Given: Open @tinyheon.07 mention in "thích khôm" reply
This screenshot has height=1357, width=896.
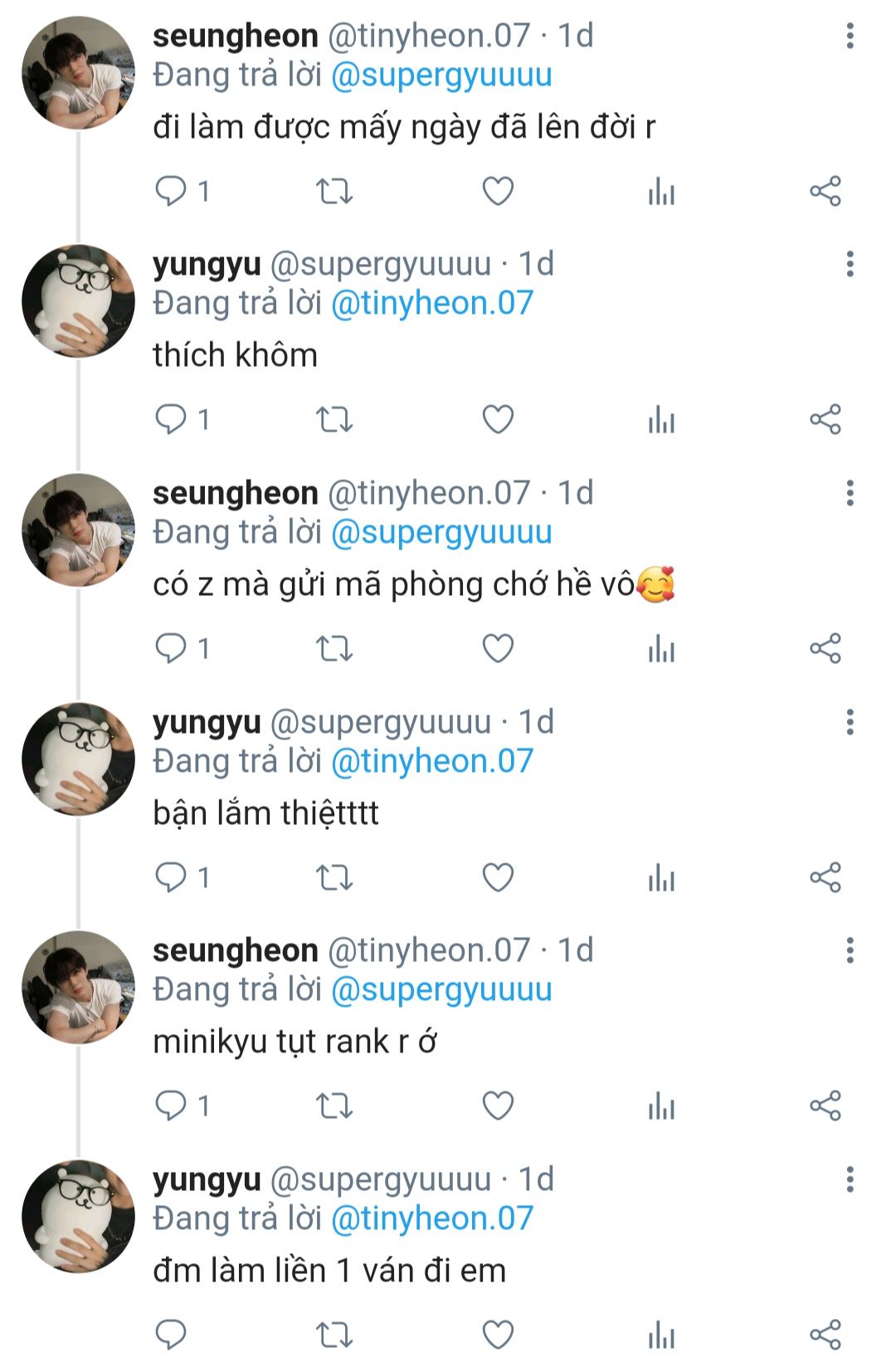Looking at the screenshot, I should point(431,303).
